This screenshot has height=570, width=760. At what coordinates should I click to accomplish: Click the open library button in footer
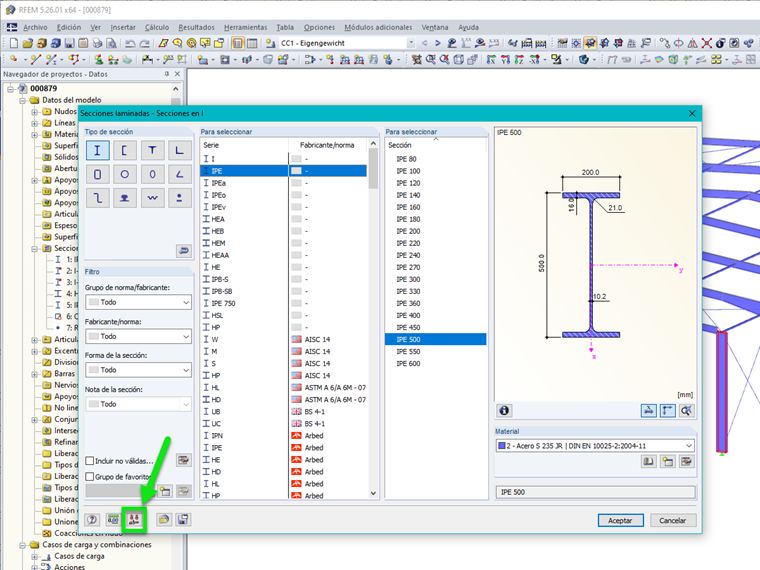pyautogui.click(x=164, y=520)
